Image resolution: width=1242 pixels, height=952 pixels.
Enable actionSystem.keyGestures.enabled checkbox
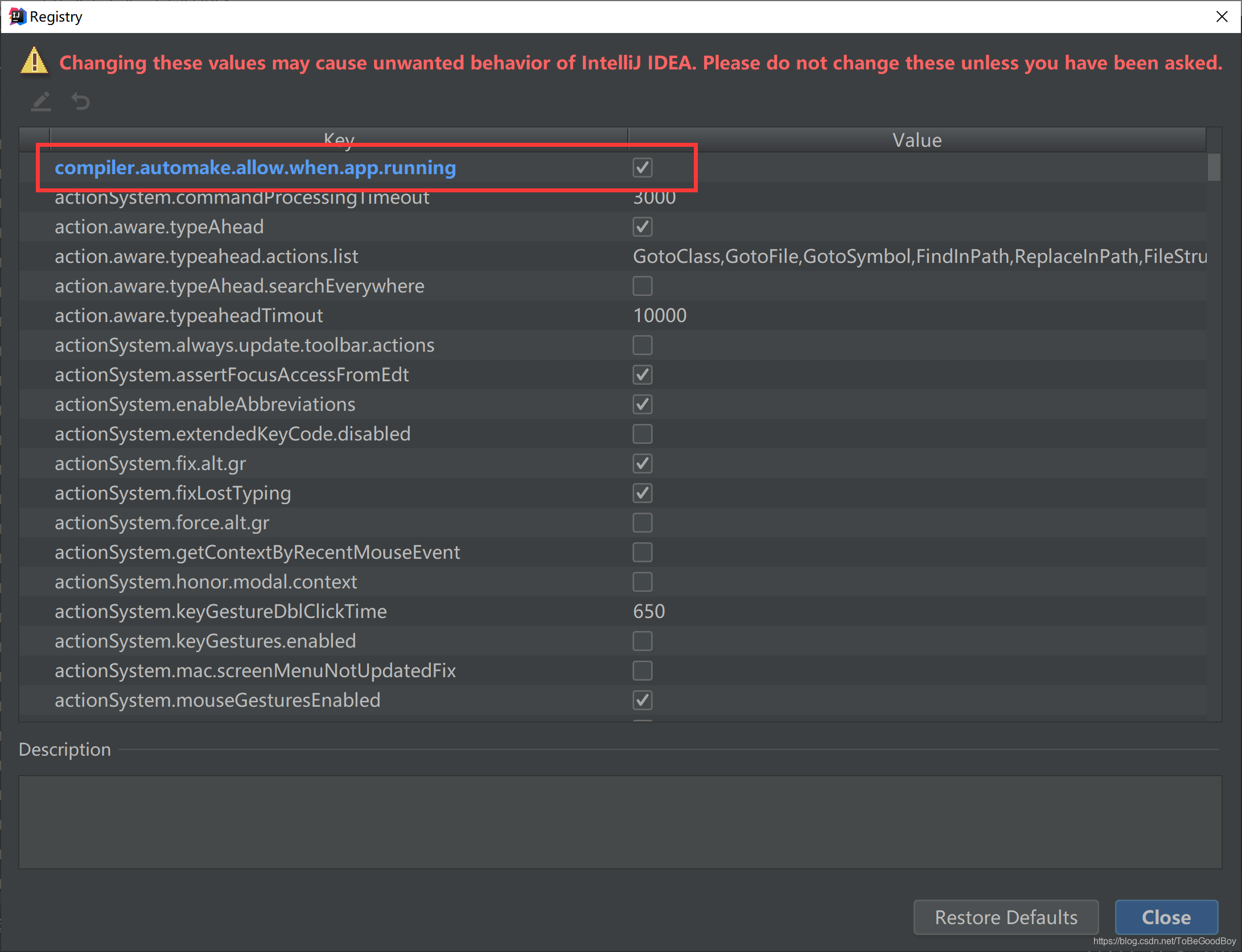(x=642, y=641)
